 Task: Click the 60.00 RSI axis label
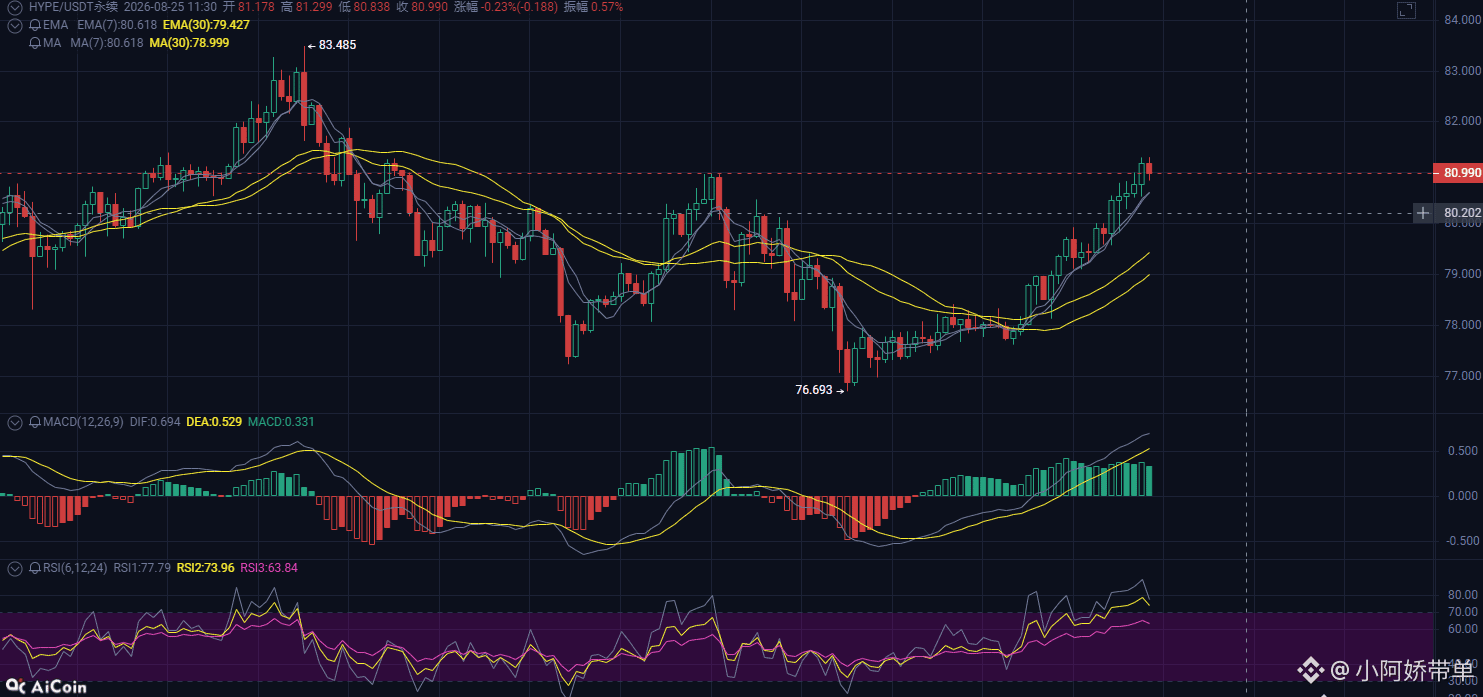[x=1463, y=629]
